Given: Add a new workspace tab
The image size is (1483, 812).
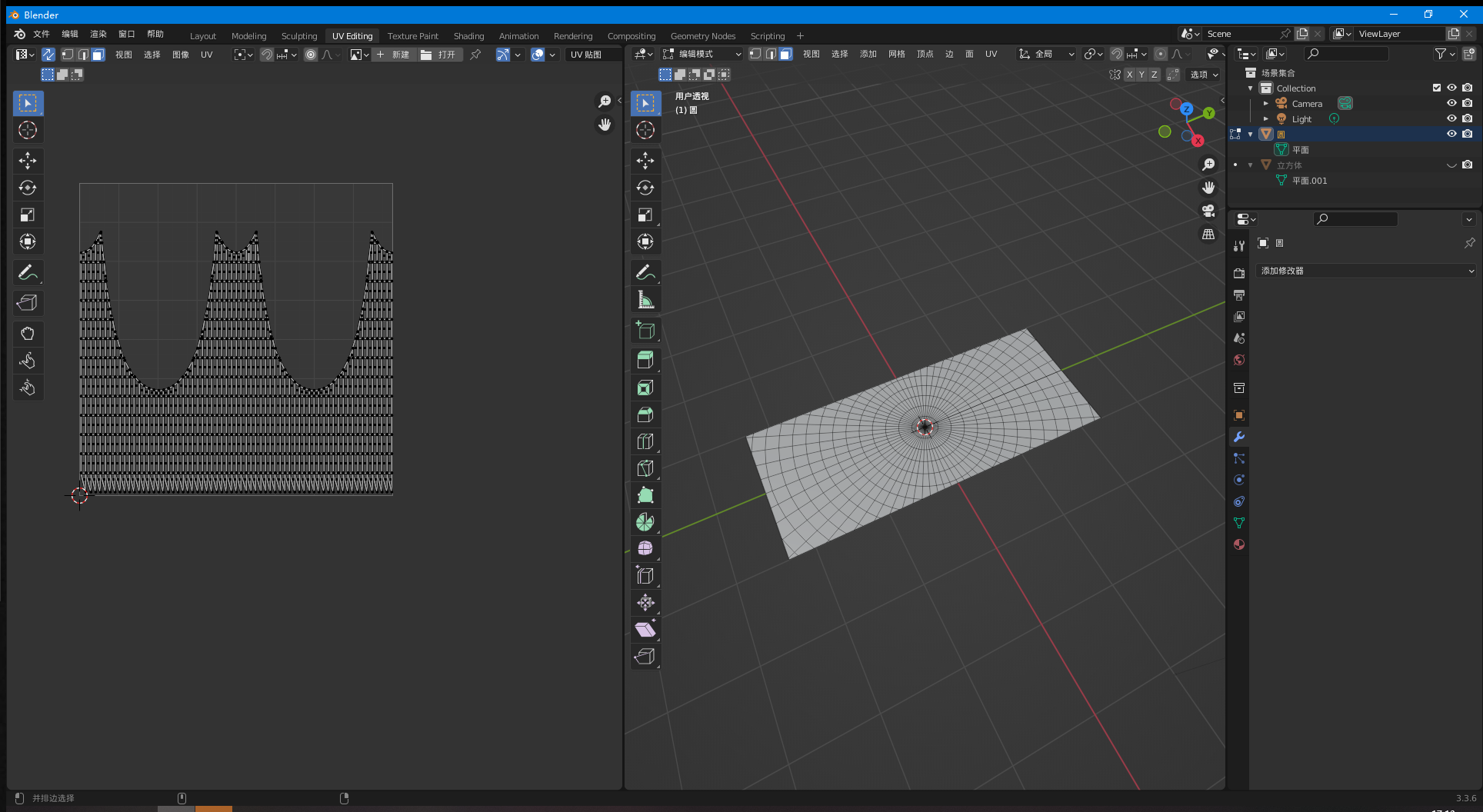Looking at the screenshot, I should click(800, 35).
